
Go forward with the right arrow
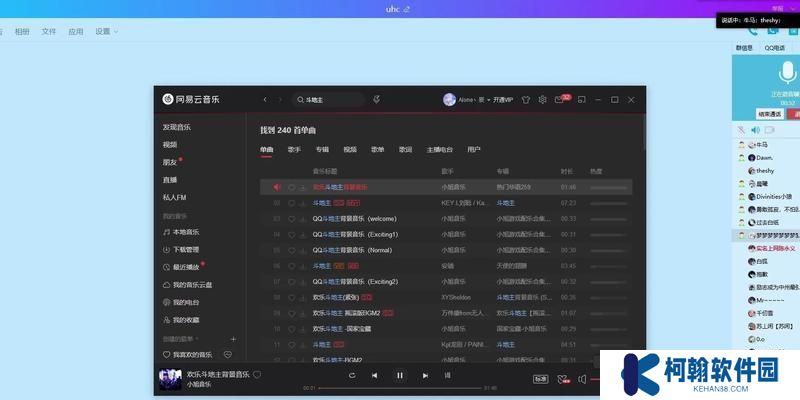tap(280, 99)
